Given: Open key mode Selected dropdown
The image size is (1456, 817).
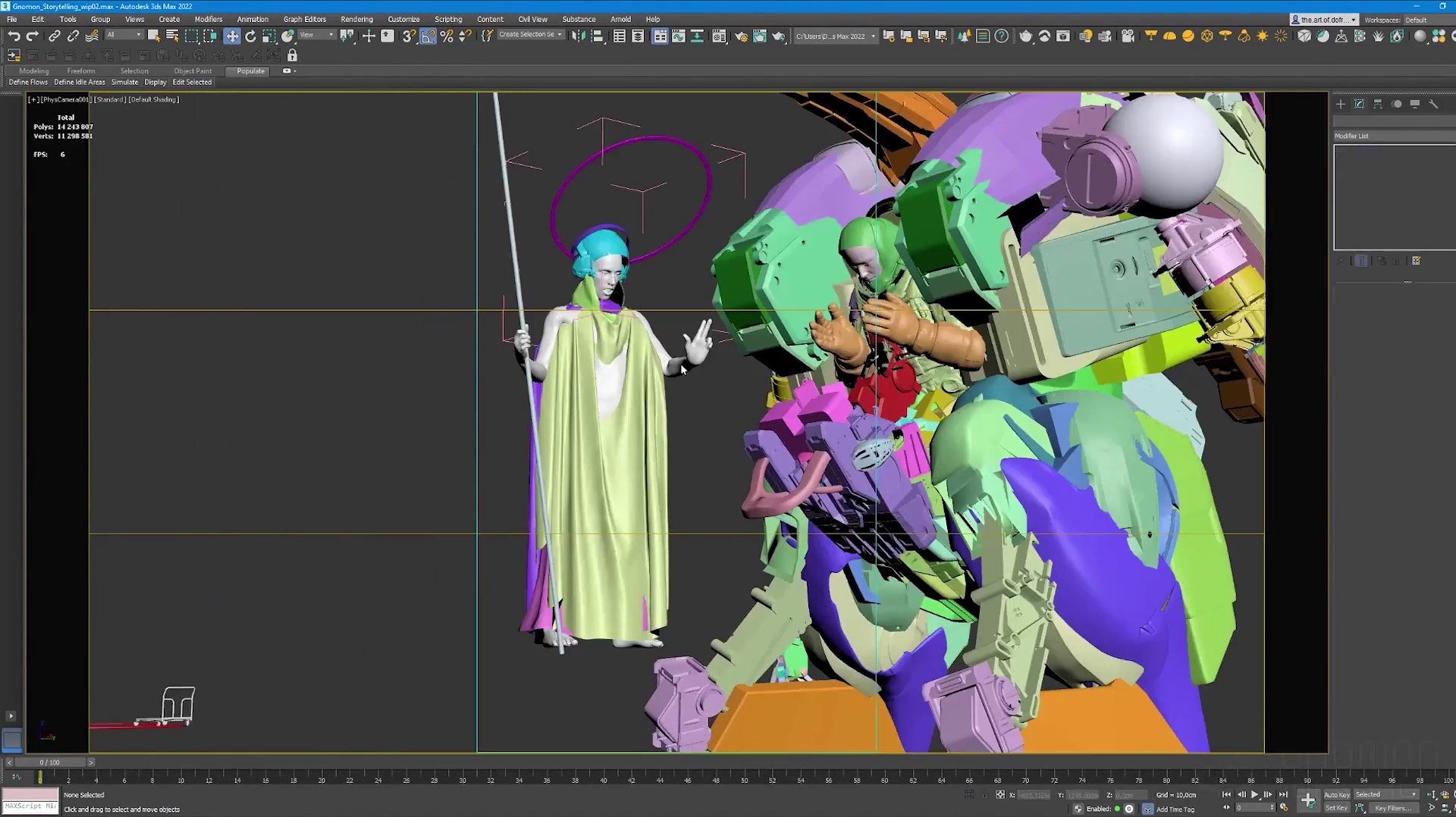Looking at the screenshot, I should (1385, 794).
